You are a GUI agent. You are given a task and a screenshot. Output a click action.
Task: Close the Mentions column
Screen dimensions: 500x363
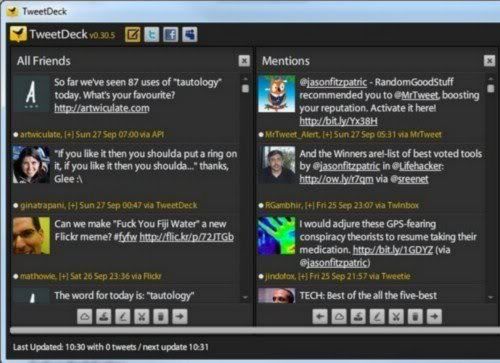click(x=489, y=61)
